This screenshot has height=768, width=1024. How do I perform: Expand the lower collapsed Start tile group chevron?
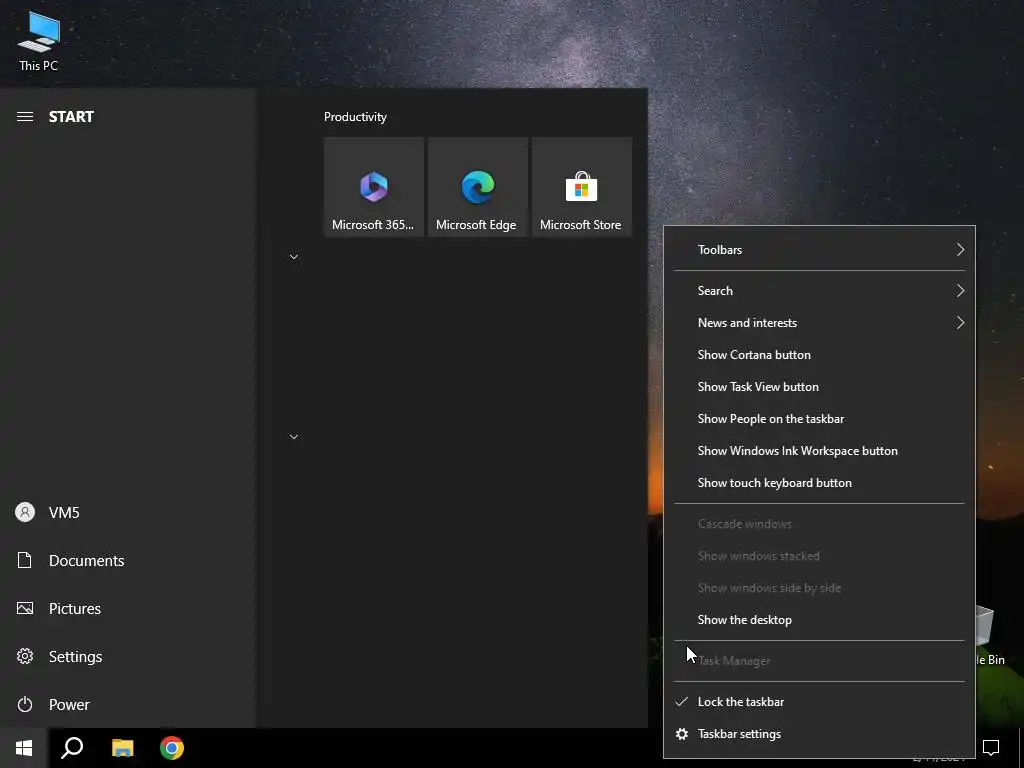294,436
